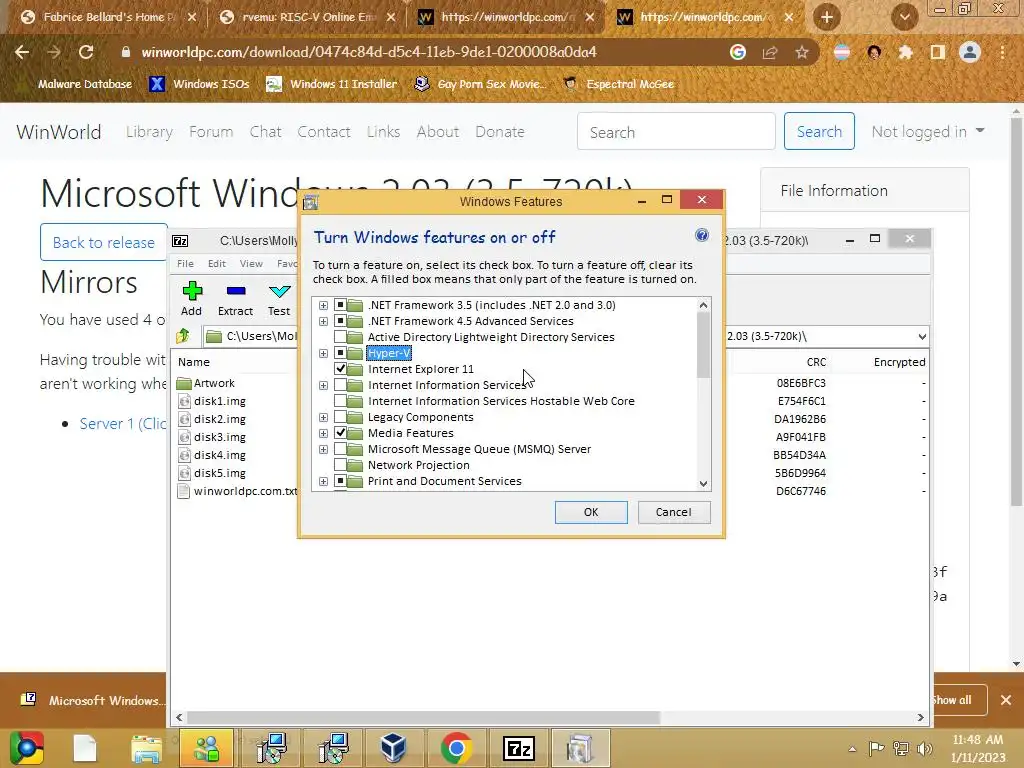The height and width of the screenshot is (768, 1024).
Task: Uncheck Internet Explorer 11
Action: click(340, 369)
